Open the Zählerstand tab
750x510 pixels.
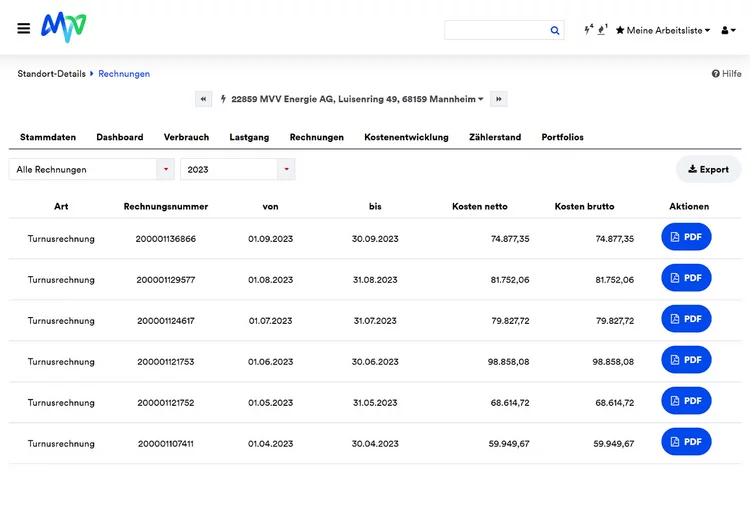[495, 137]
